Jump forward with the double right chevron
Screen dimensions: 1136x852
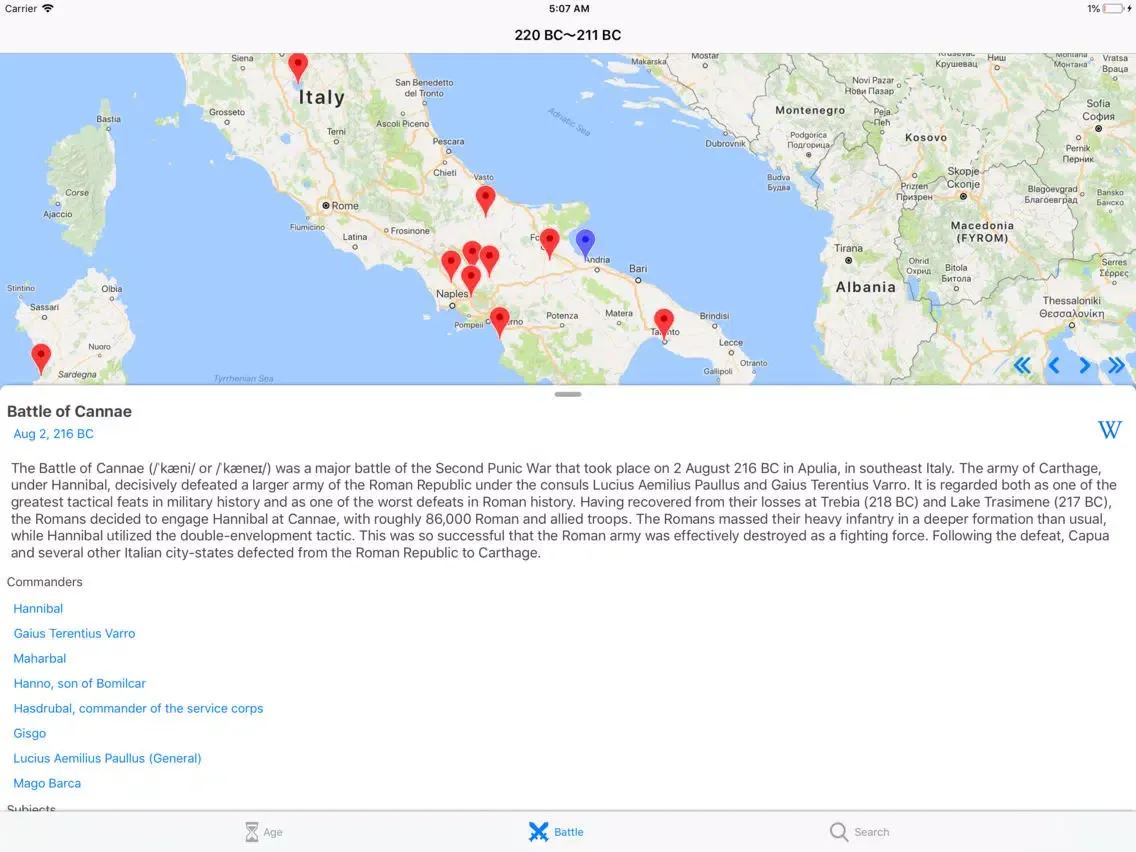click(1116, 365)
